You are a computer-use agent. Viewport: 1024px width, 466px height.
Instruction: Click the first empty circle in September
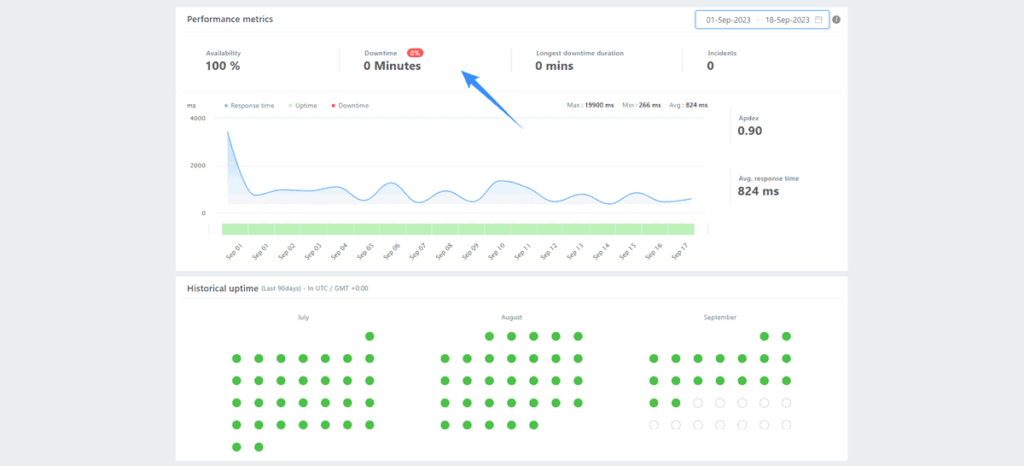coord(698,403)
